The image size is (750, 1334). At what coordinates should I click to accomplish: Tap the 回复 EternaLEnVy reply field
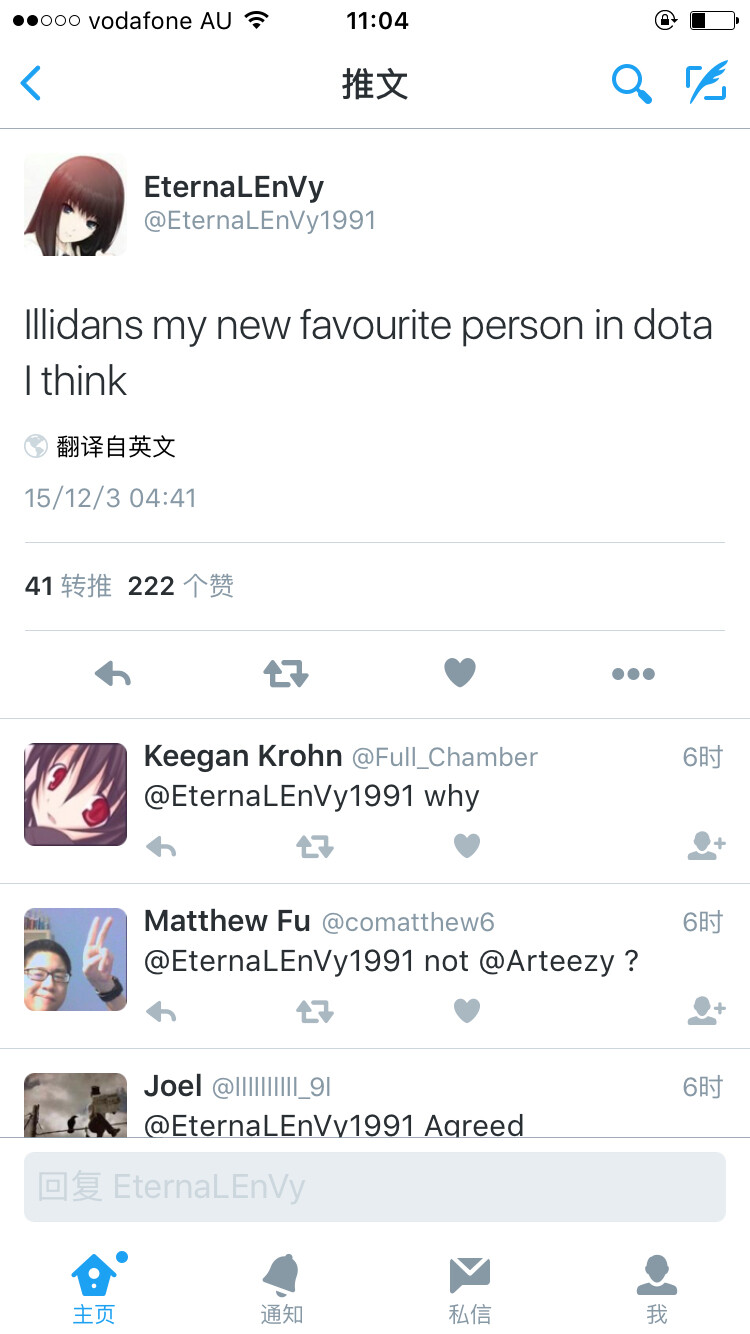[x=375, y=1187]
